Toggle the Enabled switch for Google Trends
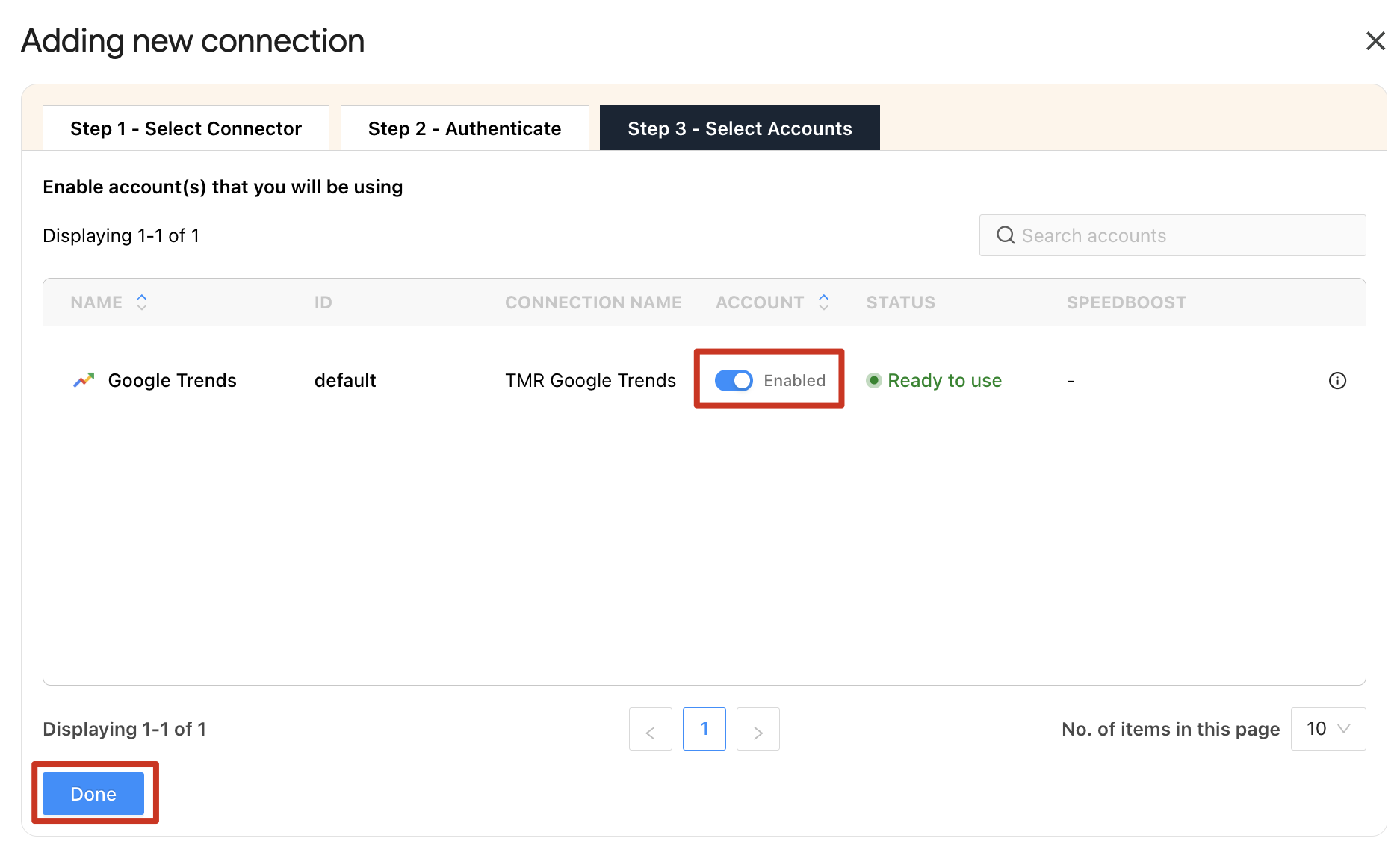Screen dimensions: 1400x844 [x=734, y=381]
